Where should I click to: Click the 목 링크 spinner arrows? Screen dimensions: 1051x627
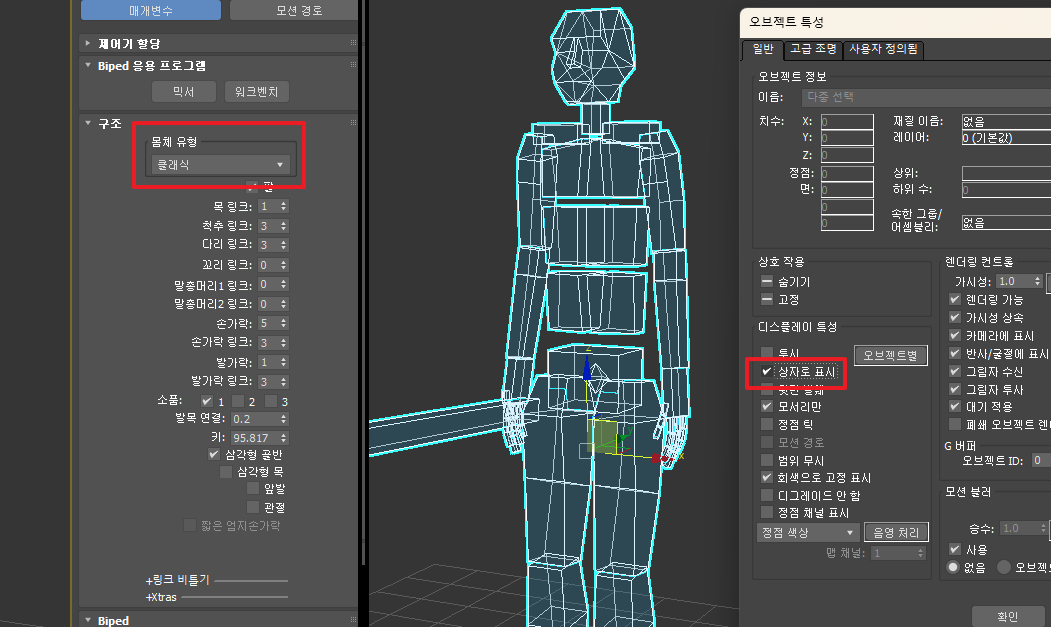pyautogui.click(x=284, y=206)
